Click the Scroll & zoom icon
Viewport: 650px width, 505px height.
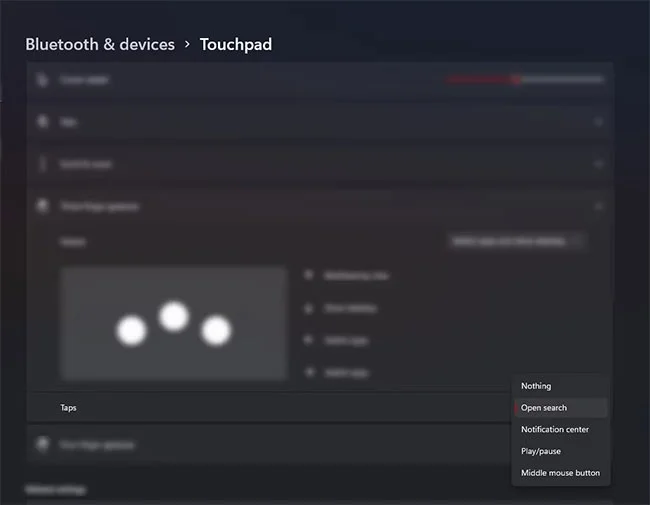(x=42, y=163)
